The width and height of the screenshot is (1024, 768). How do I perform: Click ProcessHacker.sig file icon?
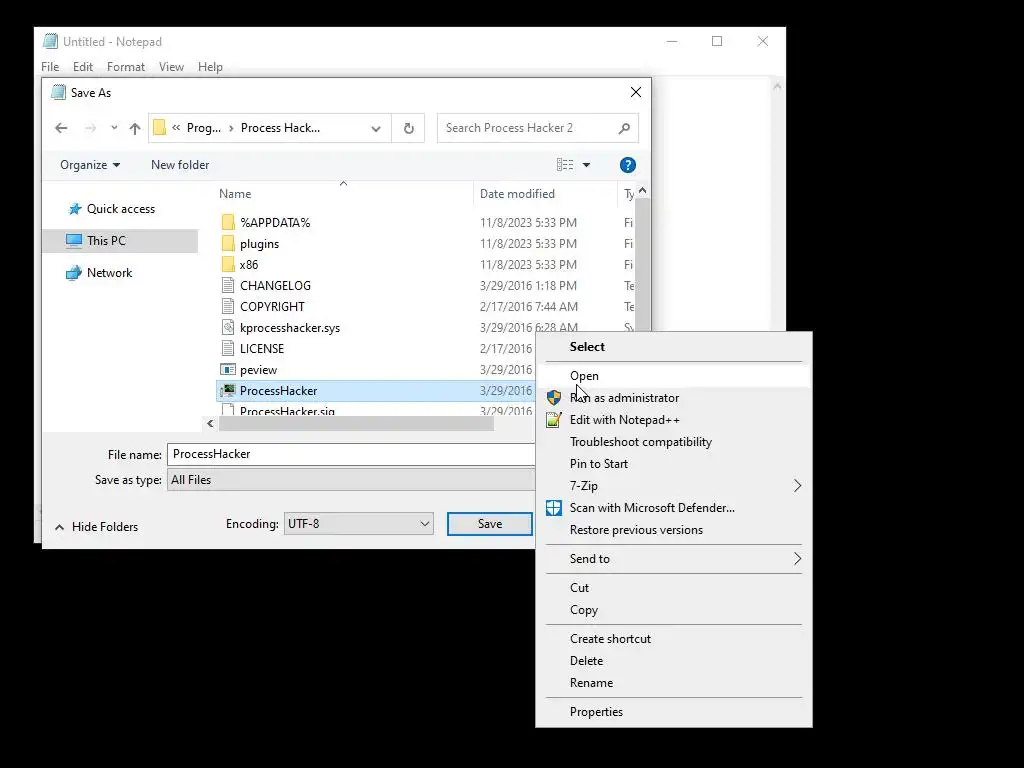(228, 410)
